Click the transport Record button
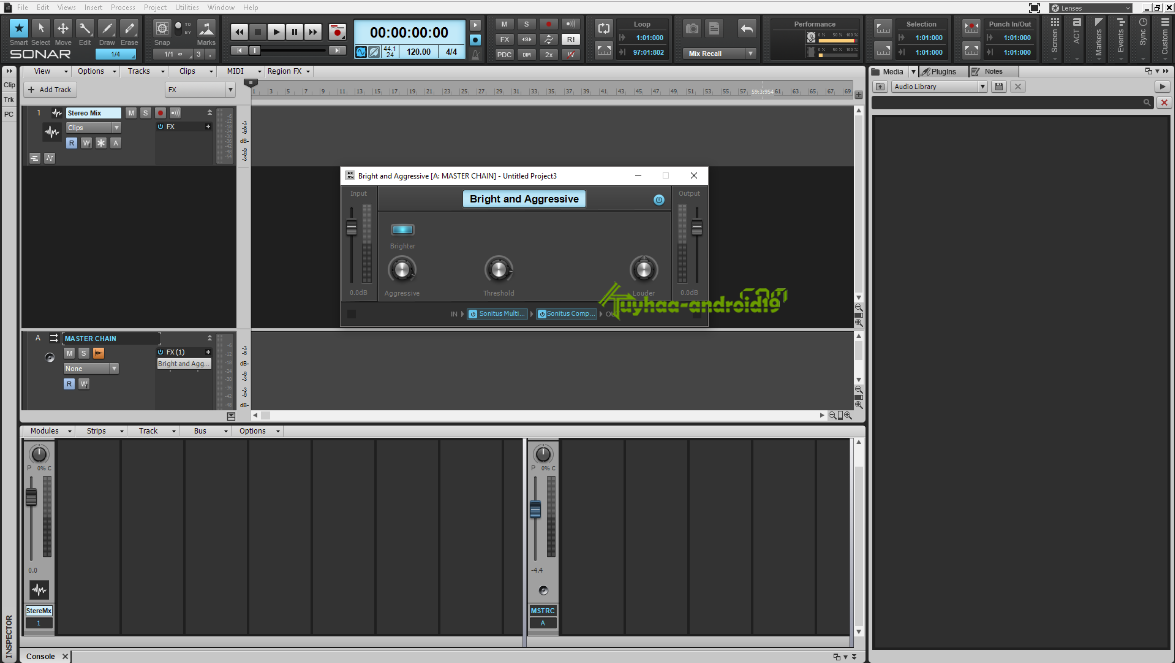Image resolution: width=1175 pixels, height=663 pixels. coord(337,32)
